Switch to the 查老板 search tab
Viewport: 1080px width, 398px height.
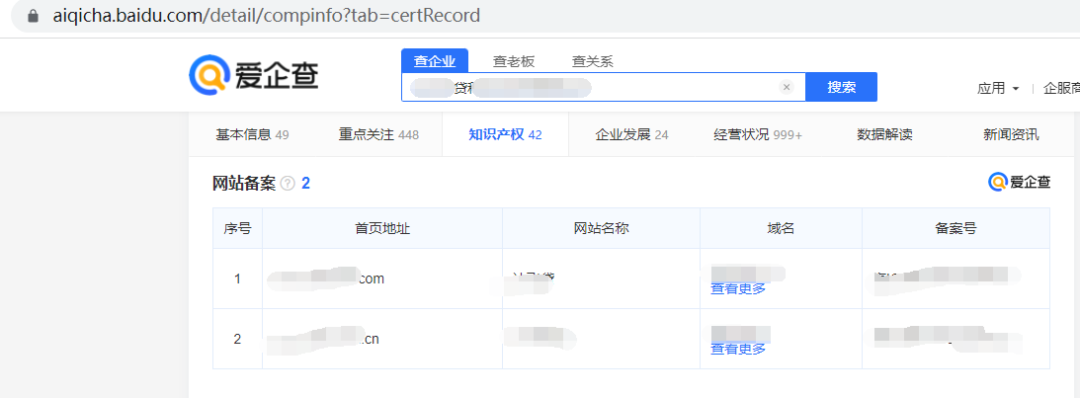(x=513, y=61)
